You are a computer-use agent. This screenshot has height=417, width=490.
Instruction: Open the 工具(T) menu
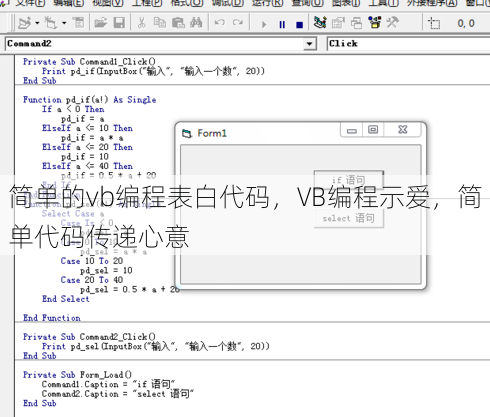384,3
